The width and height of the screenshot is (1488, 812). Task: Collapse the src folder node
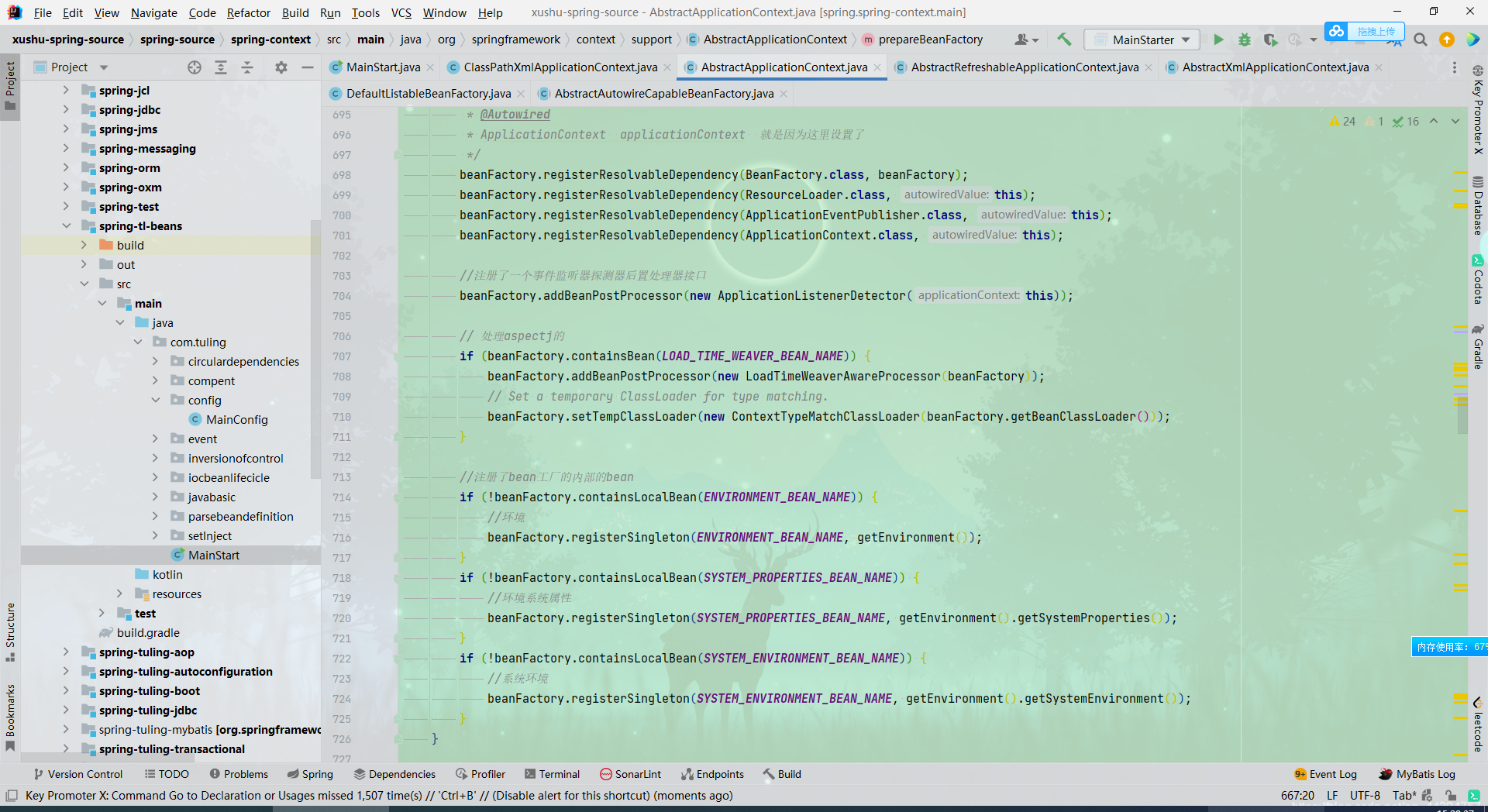(x=84, y=284)
